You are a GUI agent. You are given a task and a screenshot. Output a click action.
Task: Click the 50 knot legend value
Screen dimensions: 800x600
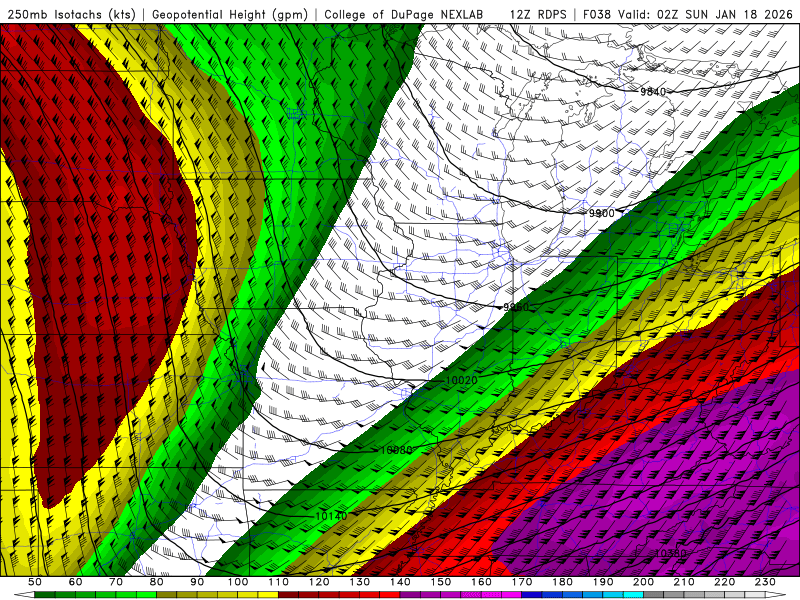[x=35, y=582]
